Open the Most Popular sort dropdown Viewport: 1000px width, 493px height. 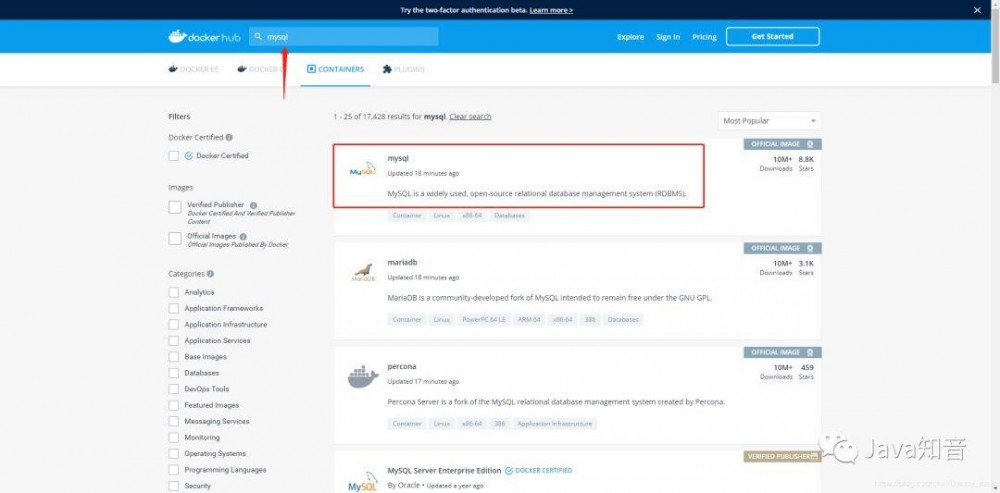click(769, 121)
